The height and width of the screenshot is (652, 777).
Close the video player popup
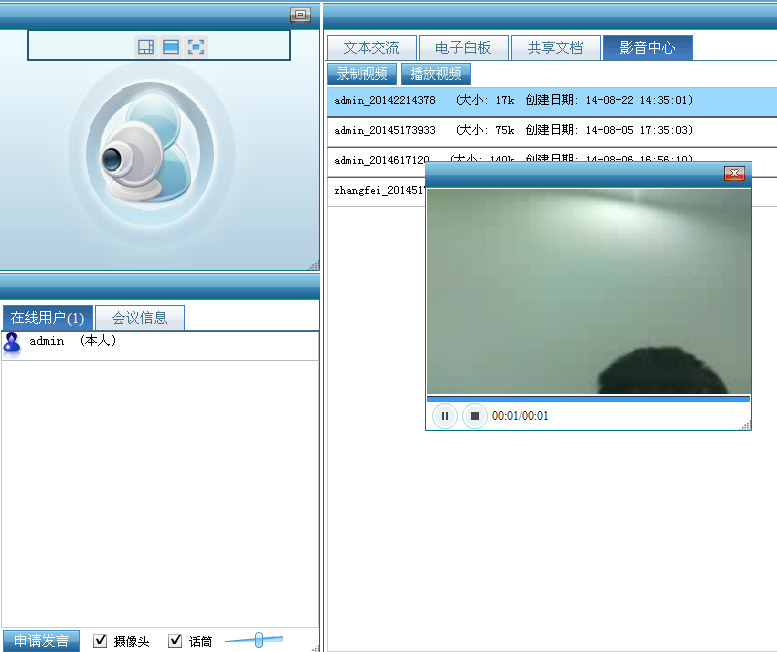[x=734, y=173]
